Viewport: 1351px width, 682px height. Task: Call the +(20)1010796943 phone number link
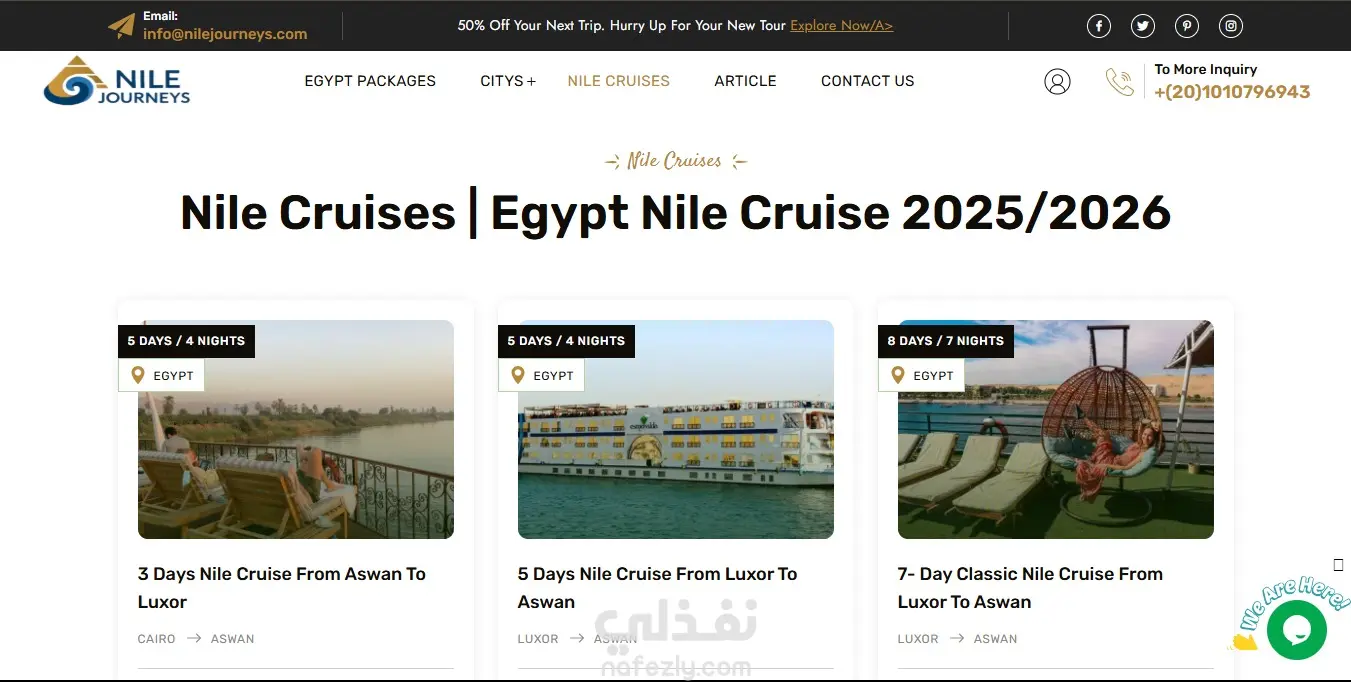tap(1232, 92)
